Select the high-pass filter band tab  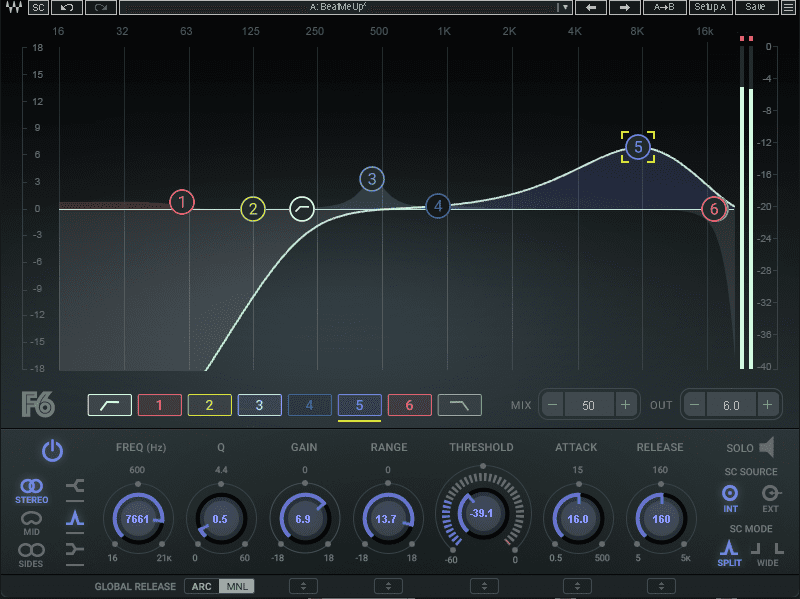[110, 405]
